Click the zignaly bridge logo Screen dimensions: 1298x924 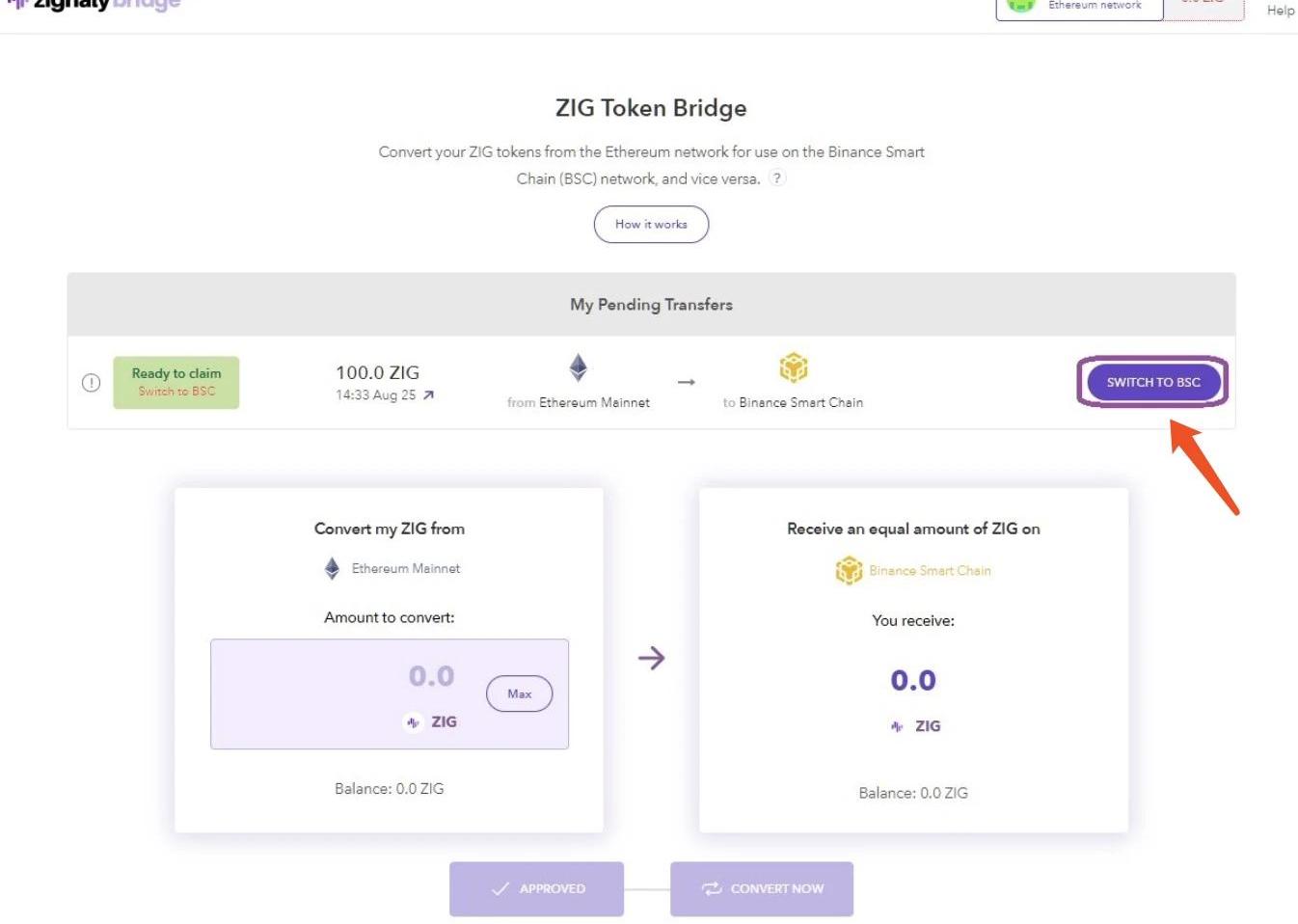click(94, 5)
